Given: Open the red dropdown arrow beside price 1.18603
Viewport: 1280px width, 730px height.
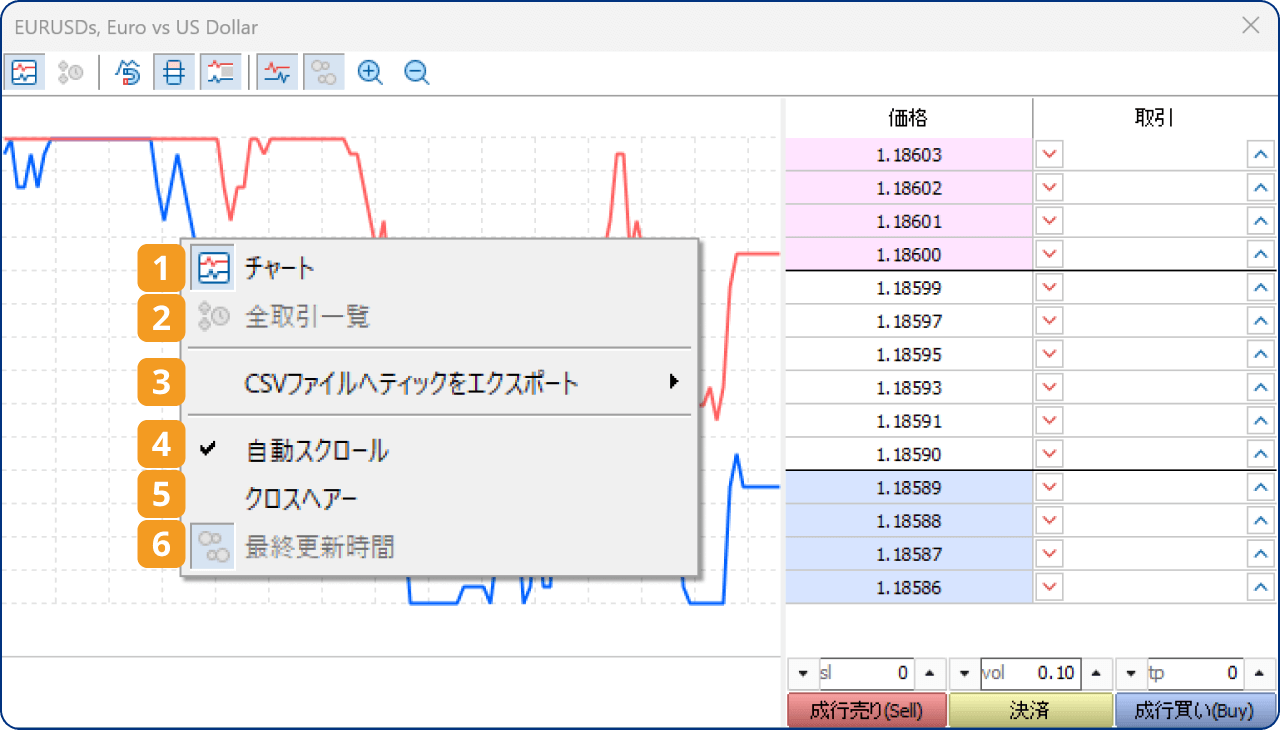Looking at the screenshot, I should tap(1048, 154).
